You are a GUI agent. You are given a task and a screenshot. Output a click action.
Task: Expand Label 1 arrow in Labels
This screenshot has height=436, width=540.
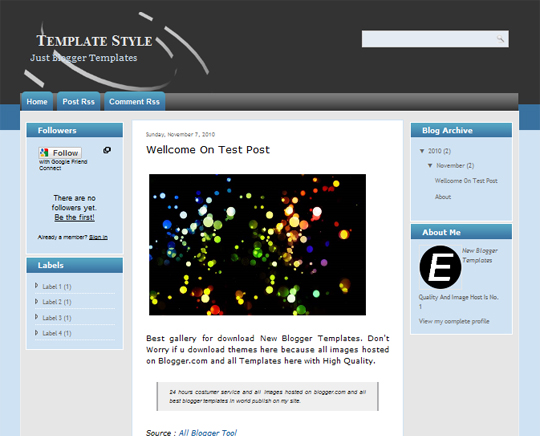37,286
